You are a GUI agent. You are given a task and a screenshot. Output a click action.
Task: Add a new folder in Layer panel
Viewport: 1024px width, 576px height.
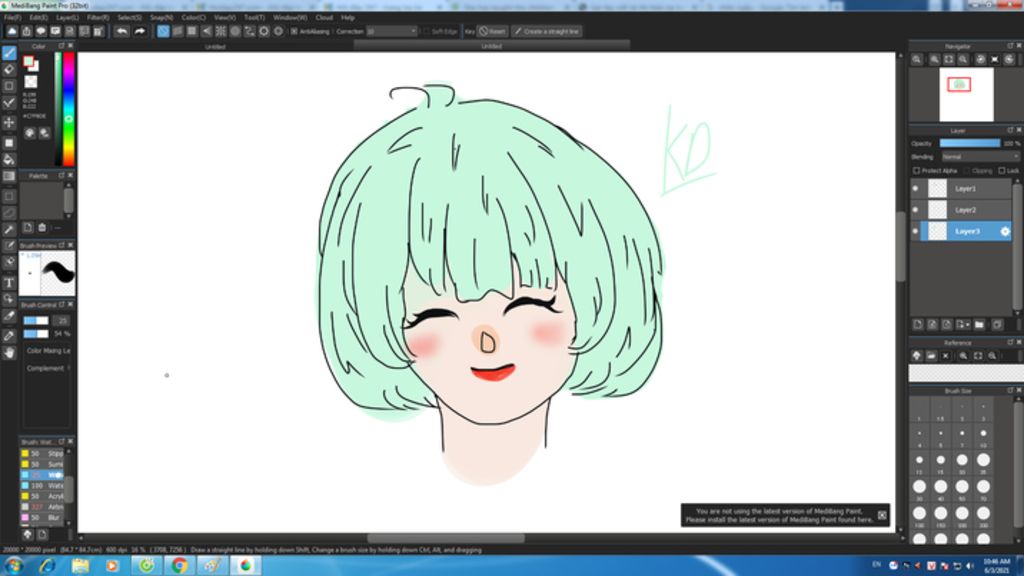coord(979,325)
